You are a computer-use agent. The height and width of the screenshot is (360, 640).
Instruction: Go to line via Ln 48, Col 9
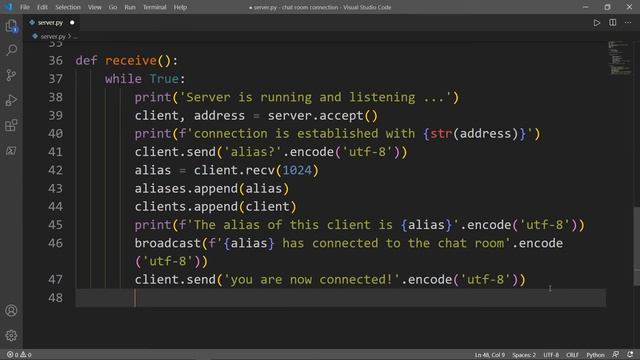coord(489,355)
